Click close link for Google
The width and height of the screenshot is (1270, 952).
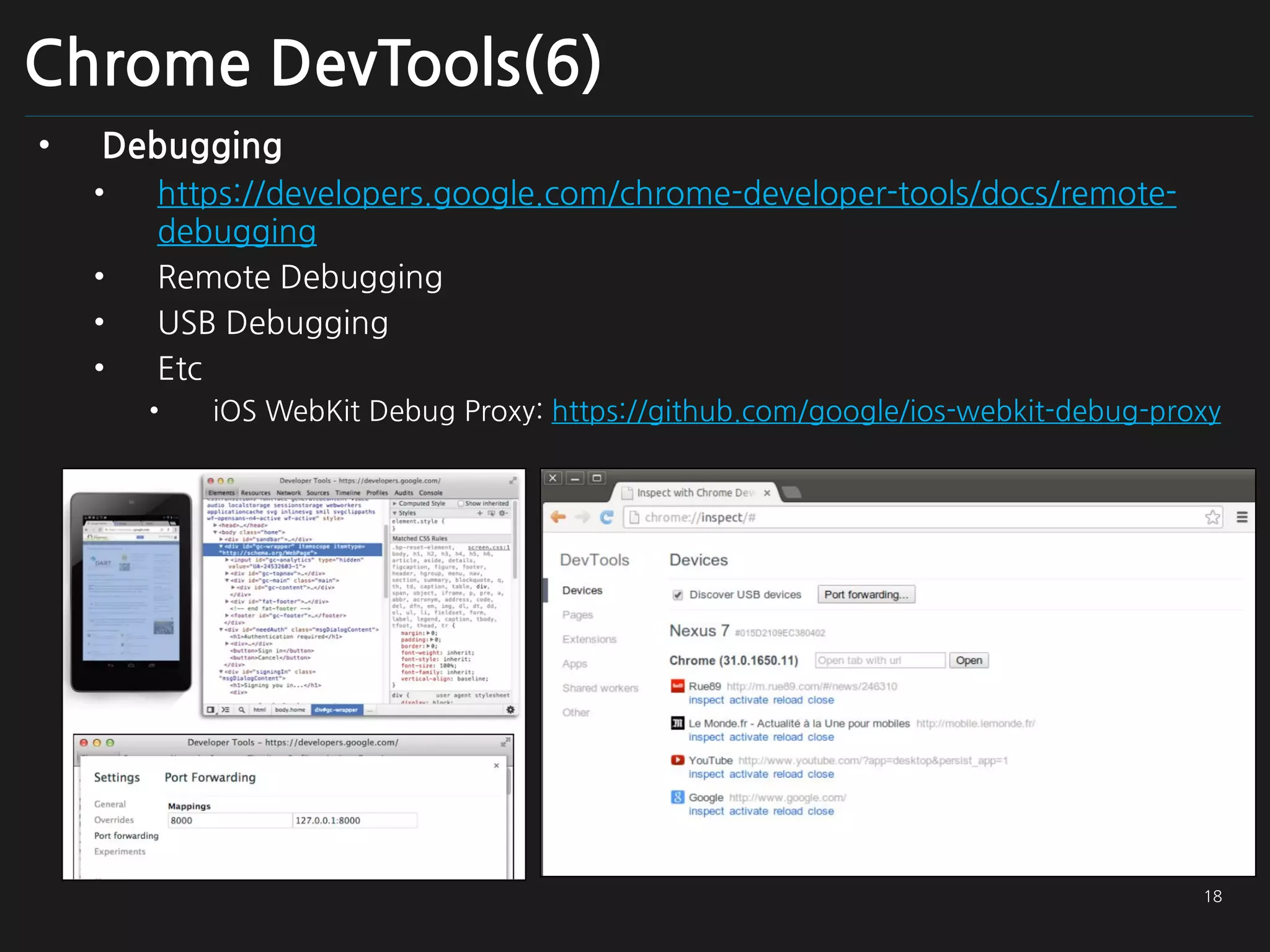coord(821,811)
